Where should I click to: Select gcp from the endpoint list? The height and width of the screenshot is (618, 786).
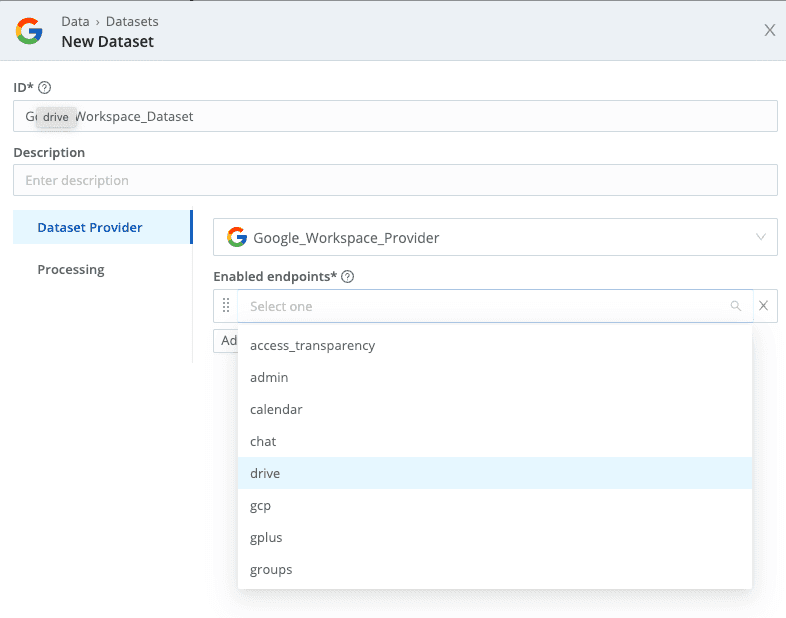260,505
